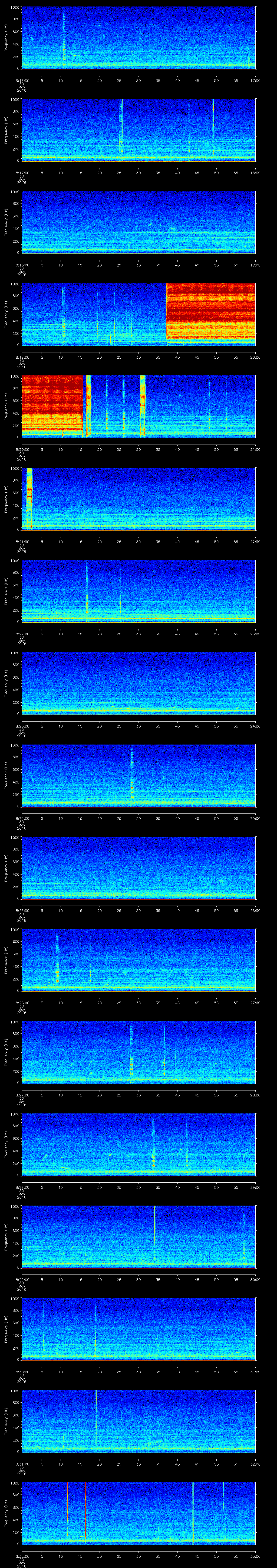Click the '20:00' end time label
Screen dimensions: 277x1568
click(x=256, y=357)
